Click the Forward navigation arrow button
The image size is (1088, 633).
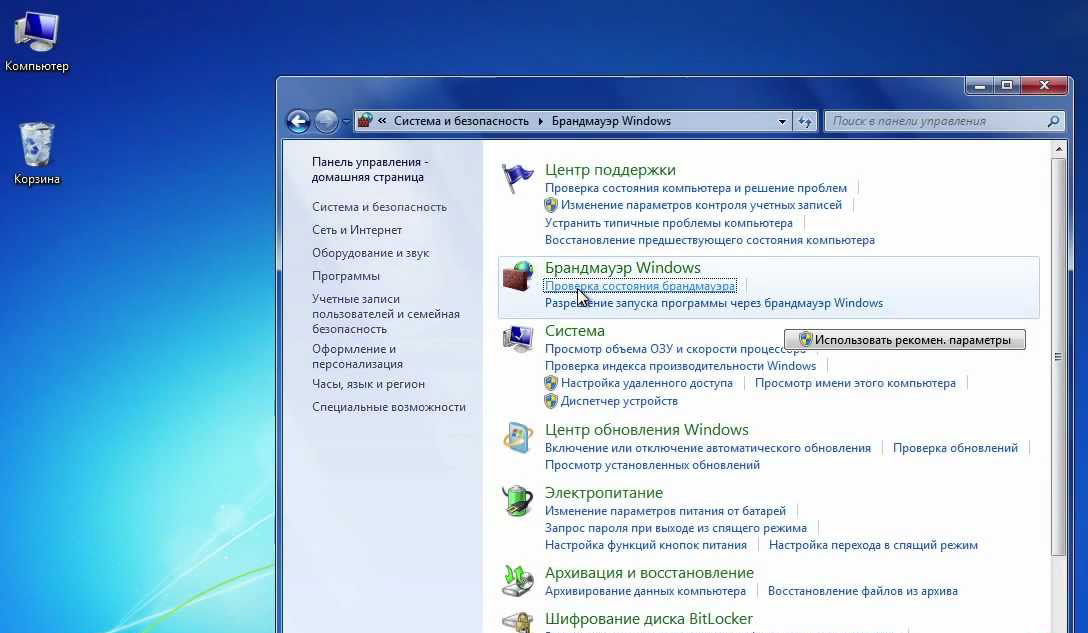(x=326, y=121)
